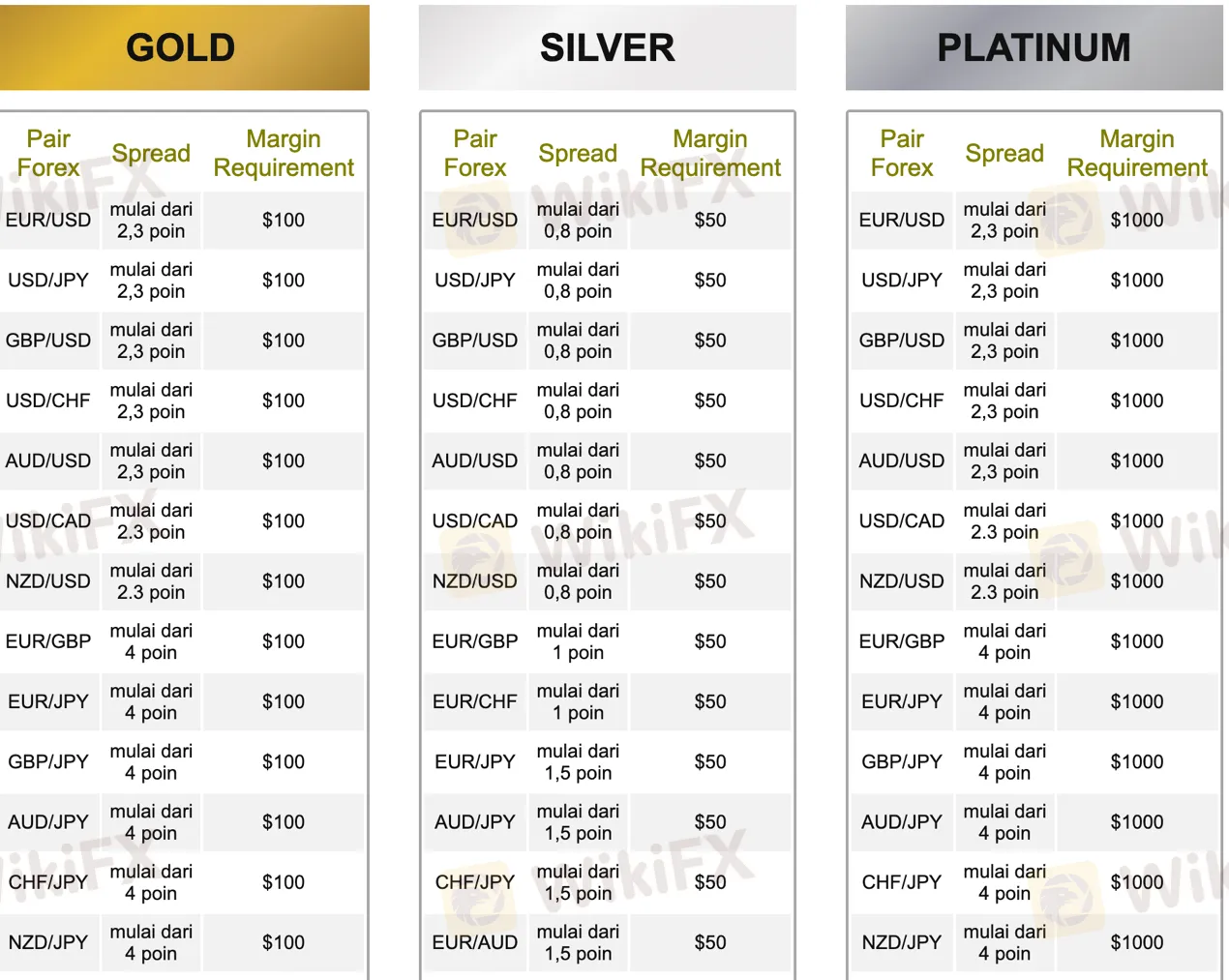Image resolution: width=1229 pixels, height=980 pixels.
Task: Click Margin Requirement header in Silver table
Action: pos(710,153)
